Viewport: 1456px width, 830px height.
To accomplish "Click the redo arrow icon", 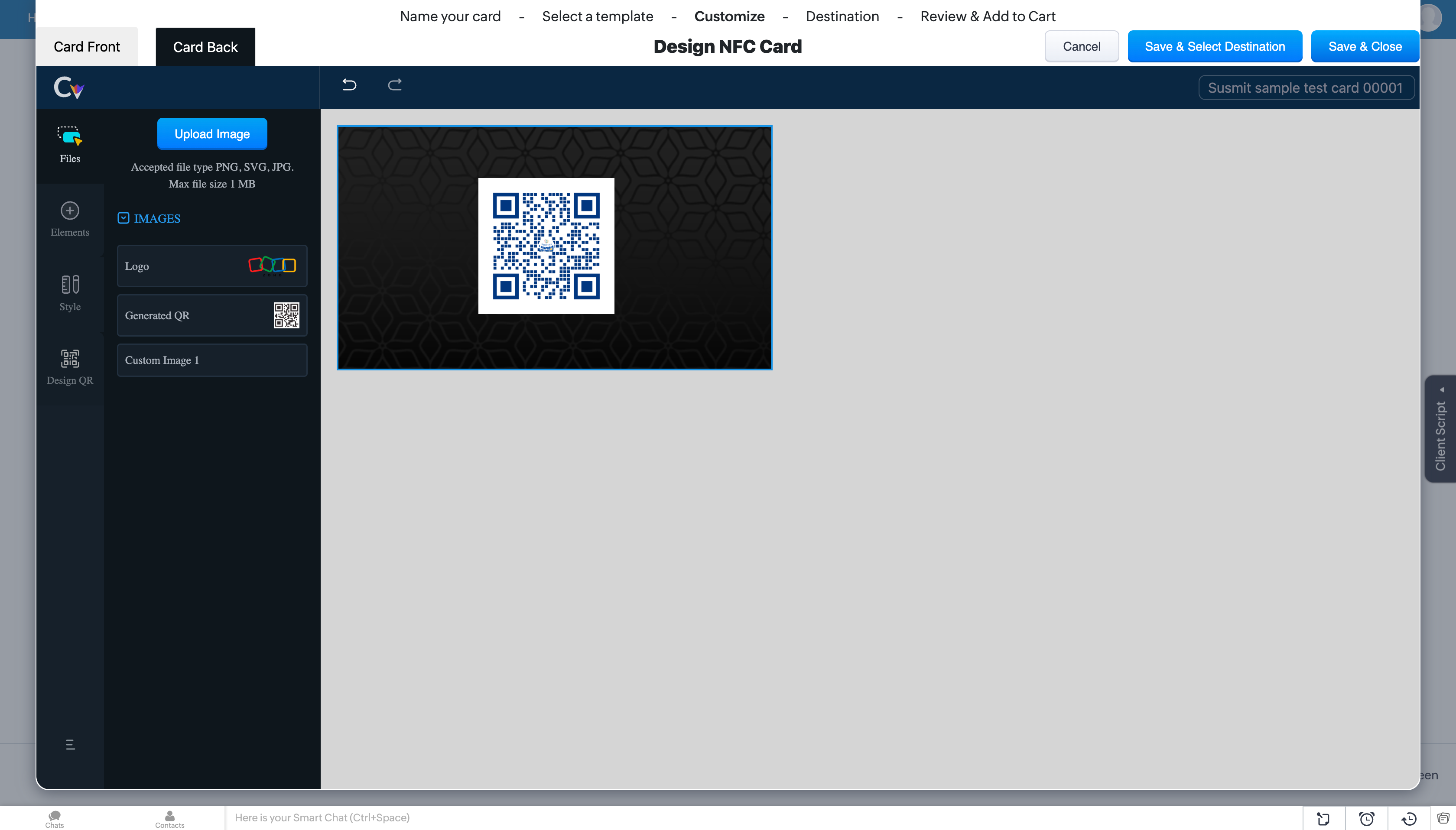I will point(394,85).
